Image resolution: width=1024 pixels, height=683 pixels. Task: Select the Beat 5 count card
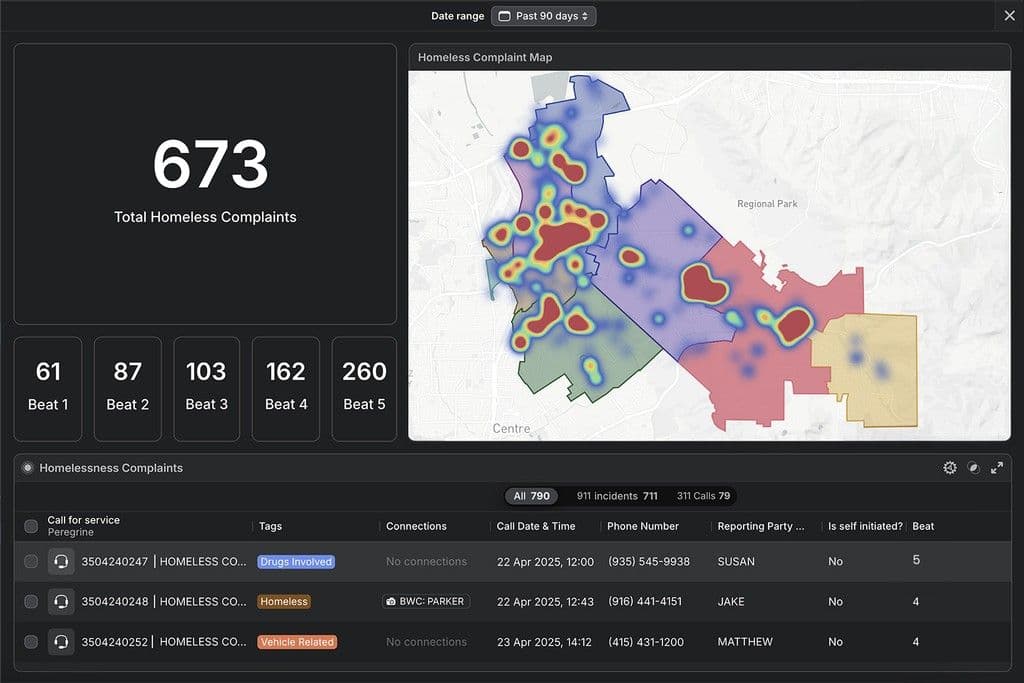click(364, 389)
